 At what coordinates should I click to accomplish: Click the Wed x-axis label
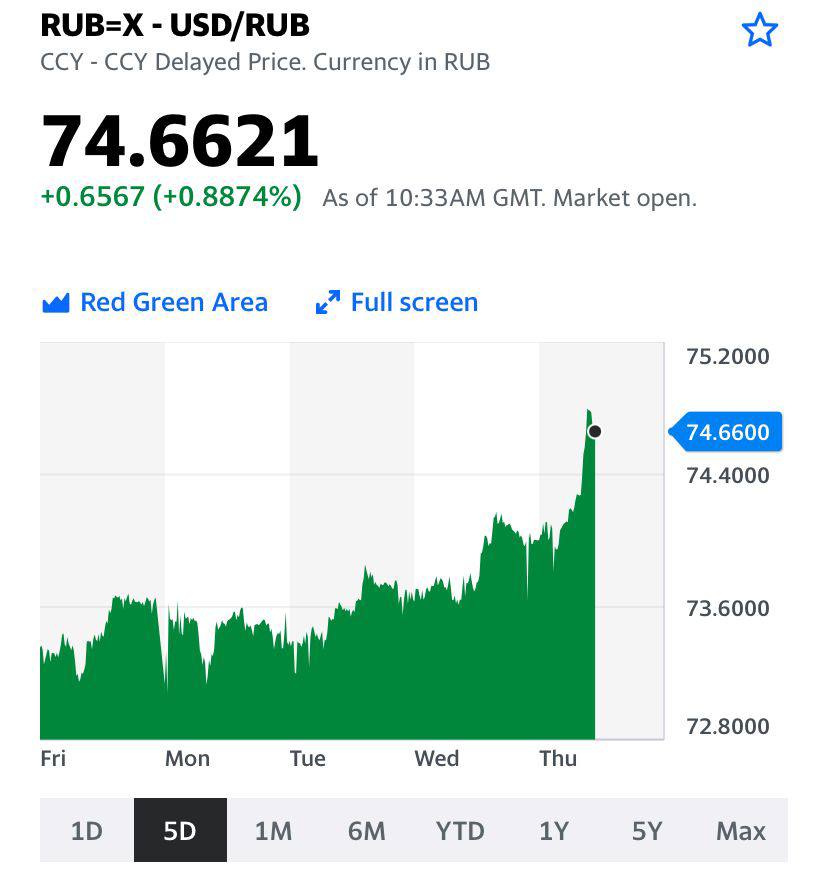pyautogui.click(x=437, y=759)
